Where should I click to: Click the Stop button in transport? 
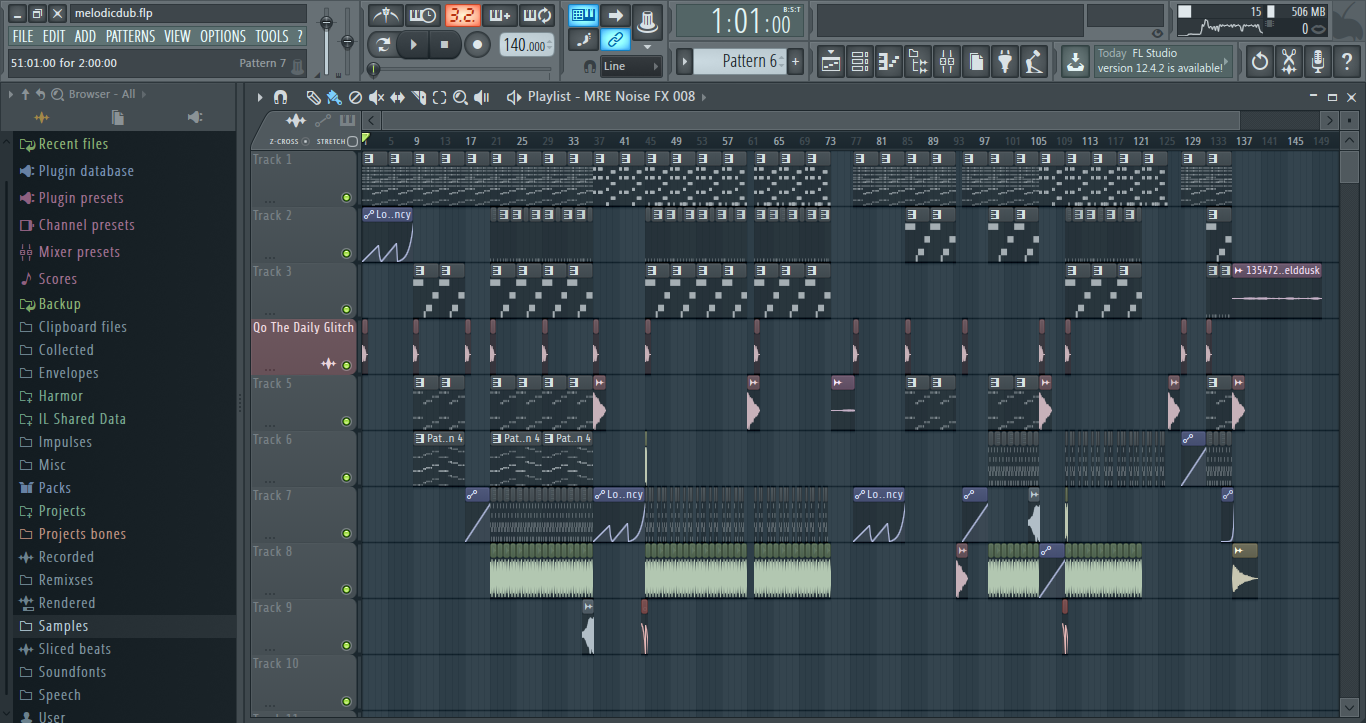click(x=445, y=45)
